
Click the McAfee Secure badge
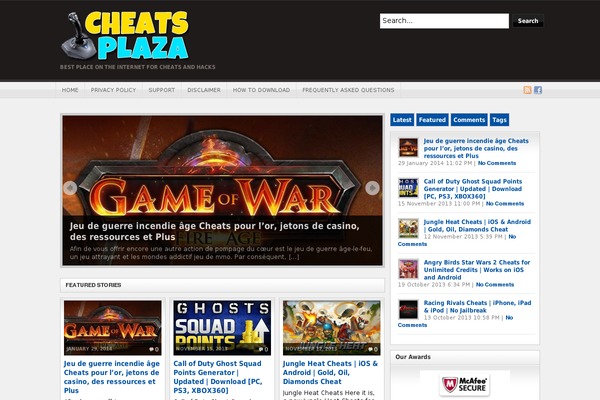pos(465,385)
